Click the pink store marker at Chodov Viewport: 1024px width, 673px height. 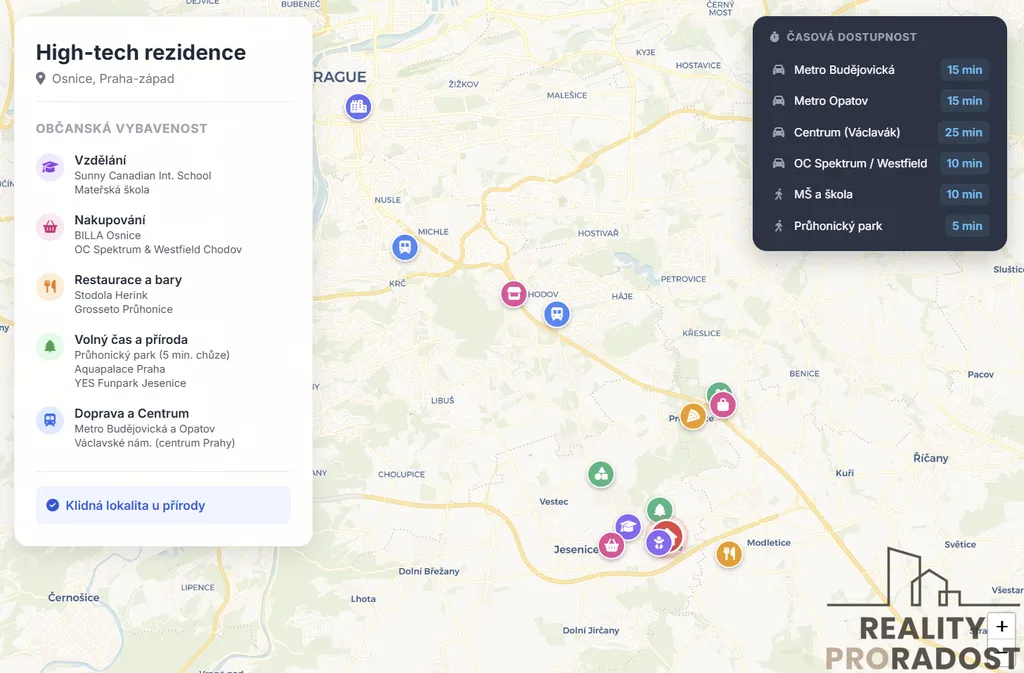tap(514, 294)
